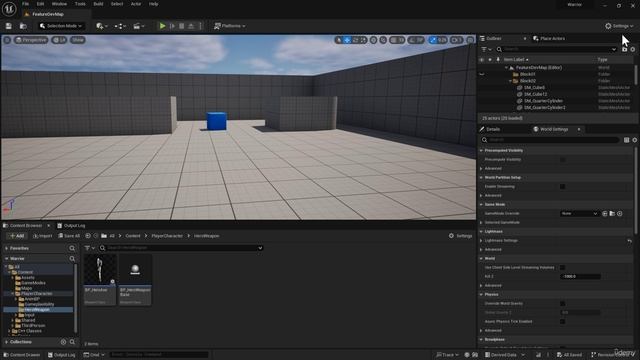Click the Eject icon in the play toolbar
Screen dimensions: 640x360
point(191,26)
